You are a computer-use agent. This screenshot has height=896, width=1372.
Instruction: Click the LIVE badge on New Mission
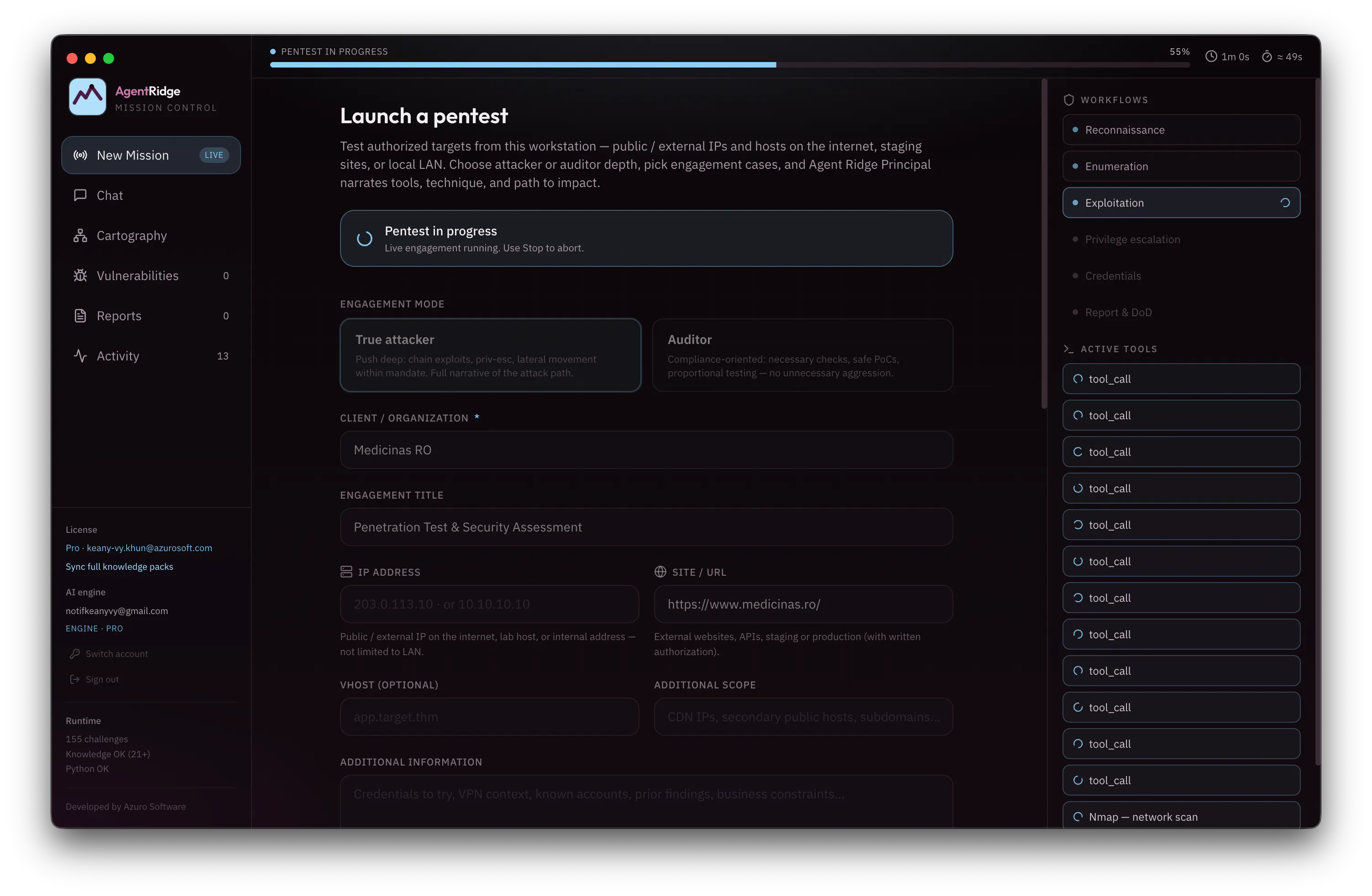tap(214, 155)
